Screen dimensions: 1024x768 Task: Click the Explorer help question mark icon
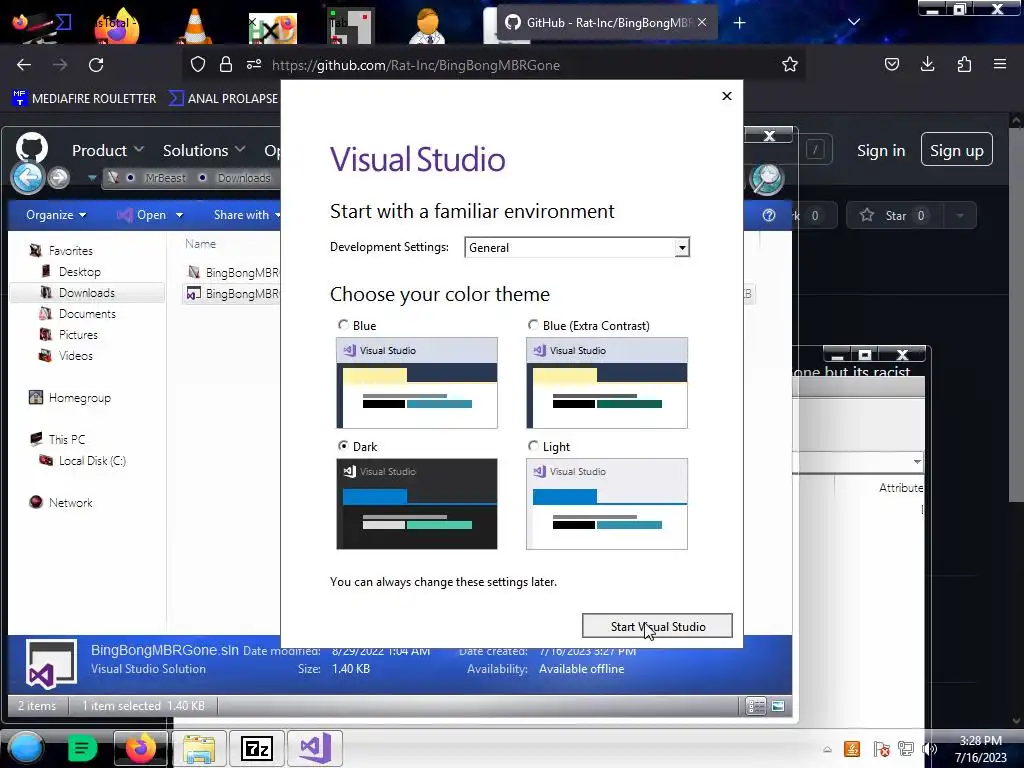click(769, 216)
